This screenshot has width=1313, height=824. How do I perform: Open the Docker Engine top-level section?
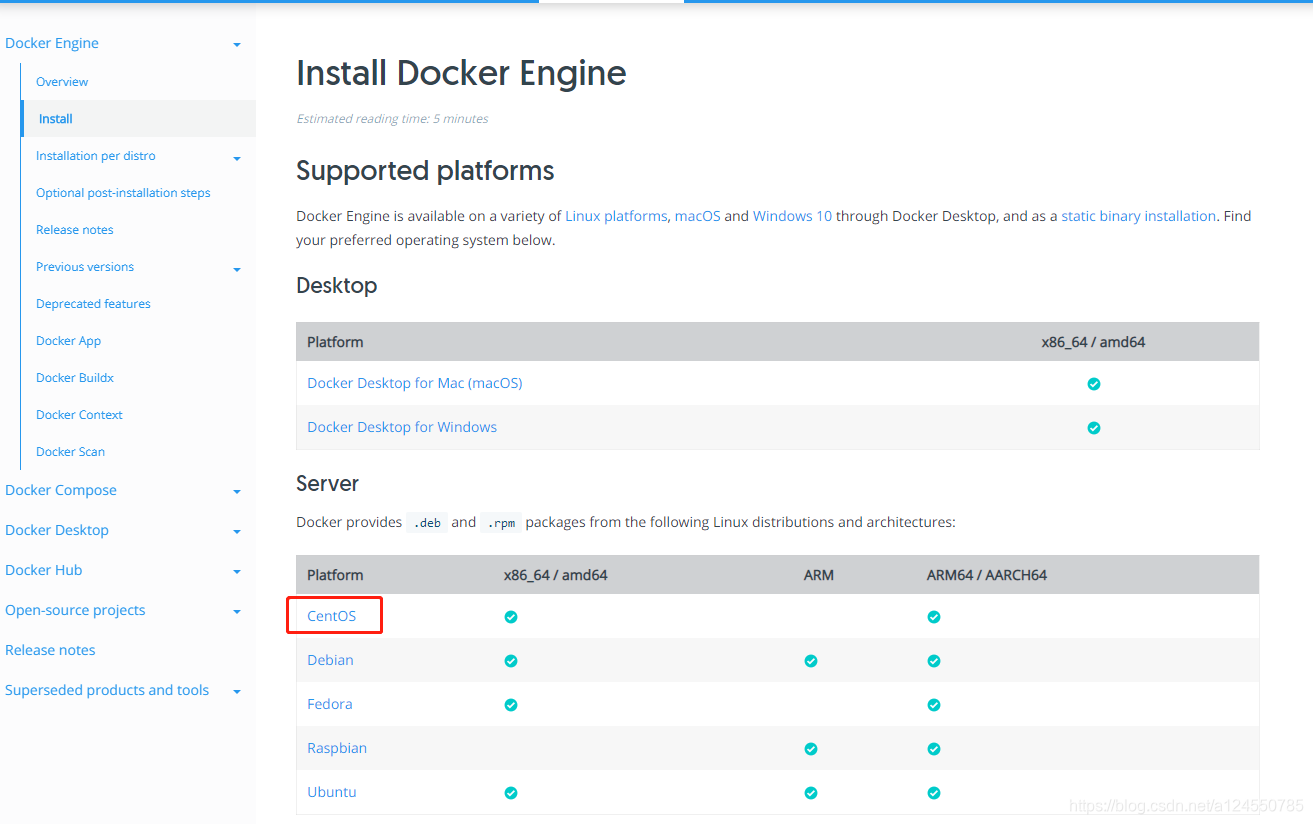[52, 44]
